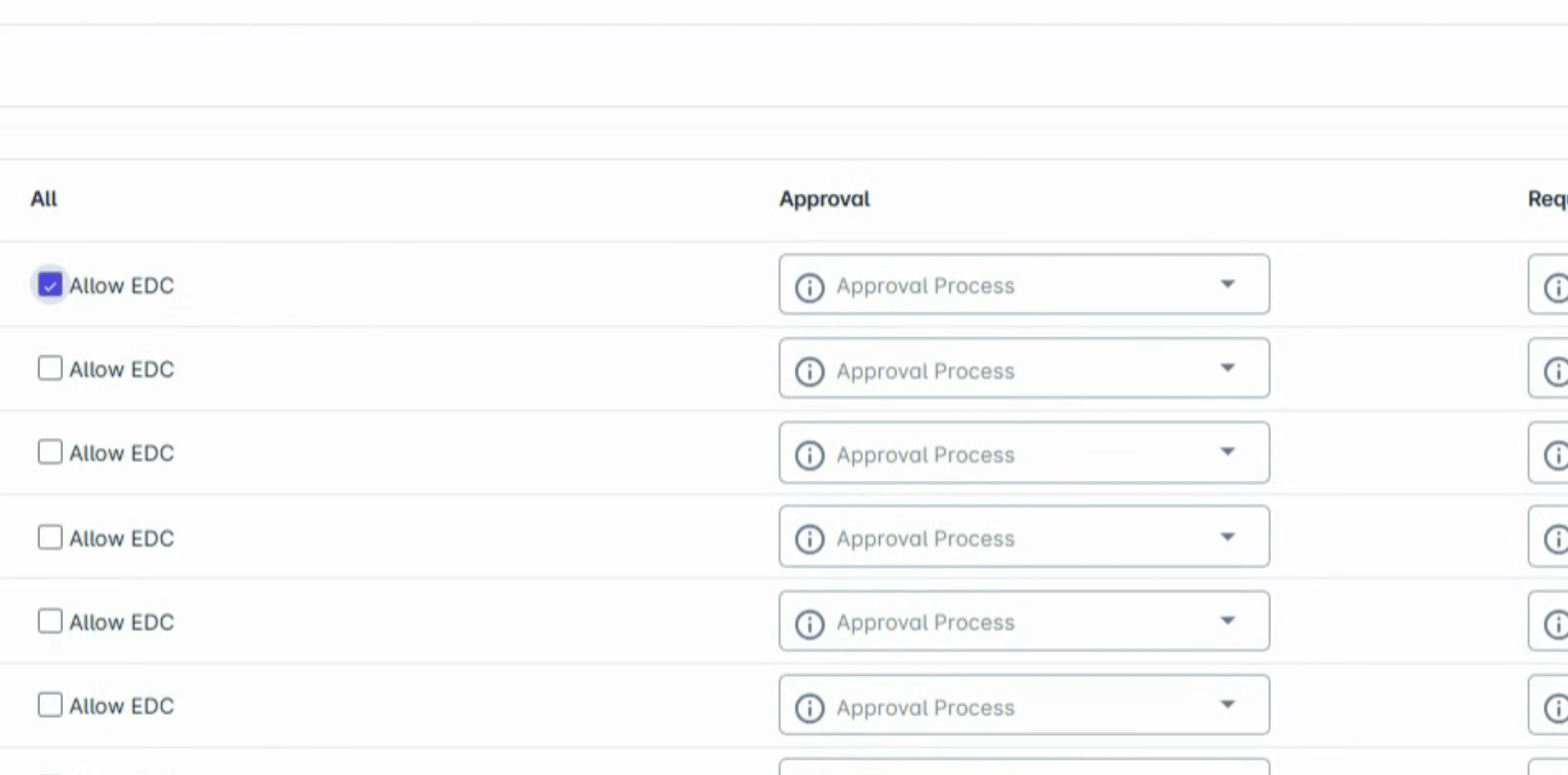Click the Approval Process placeholder text in the second row
Screen dimensions: 1568x775
tap(925, 372)
